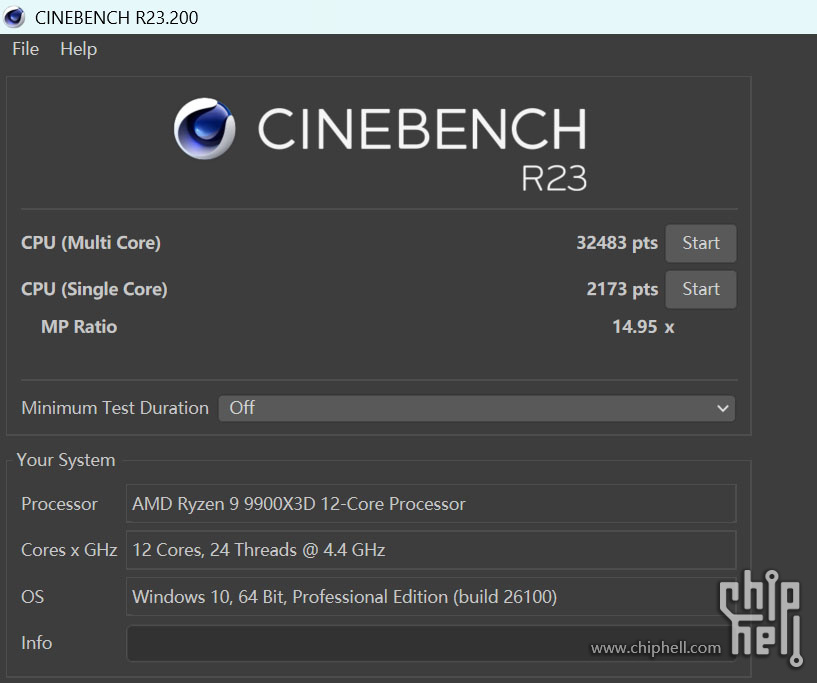The width and height of the screenshot is (817, 683).
Task: Open the Minimum Test Duration dropdown
Action: 477,408
